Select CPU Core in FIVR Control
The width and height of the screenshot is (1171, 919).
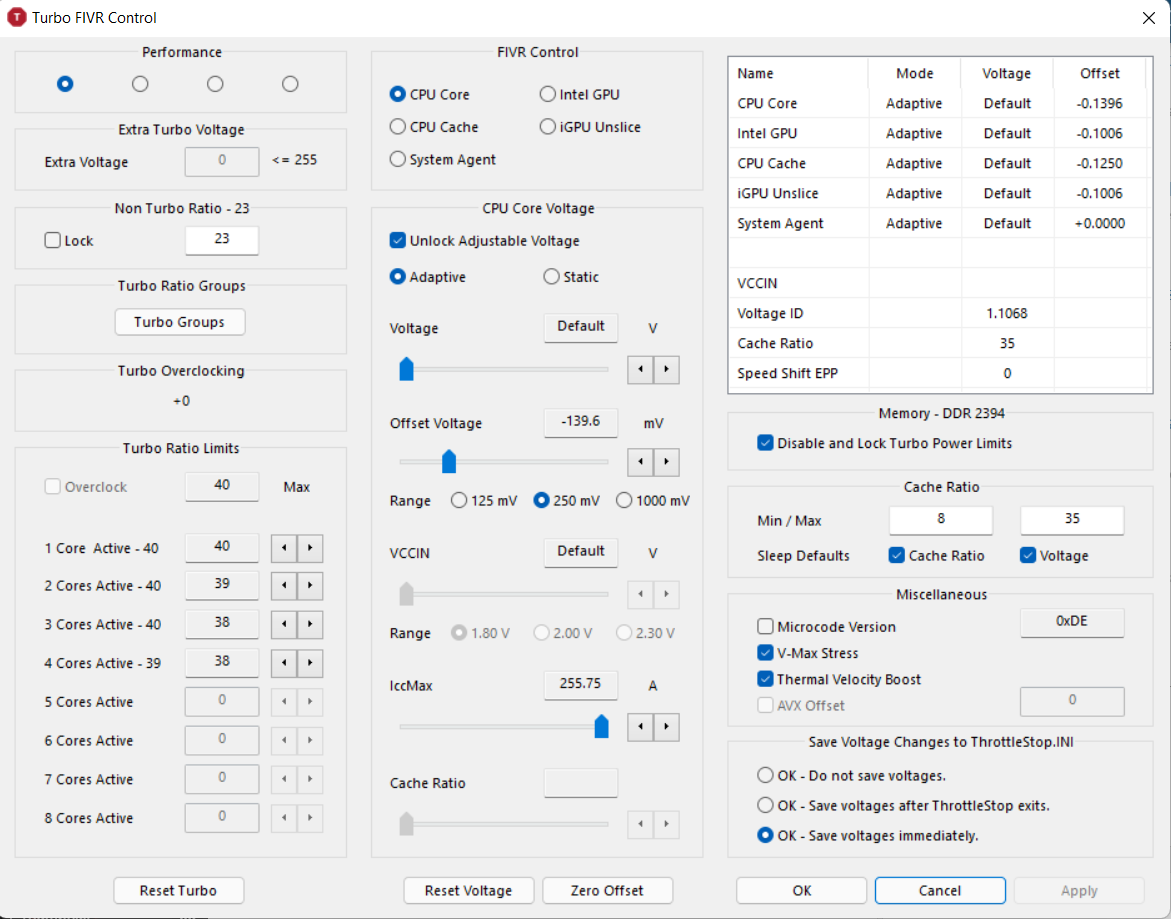tap(429, 94)
